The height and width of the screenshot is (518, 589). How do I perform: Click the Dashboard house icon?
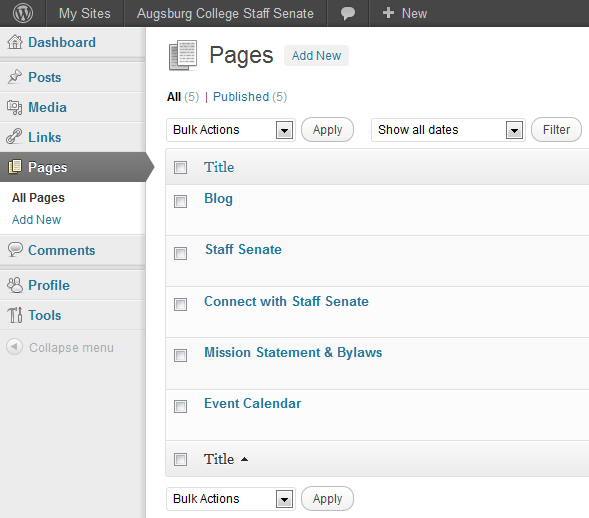tap(15, 42)
